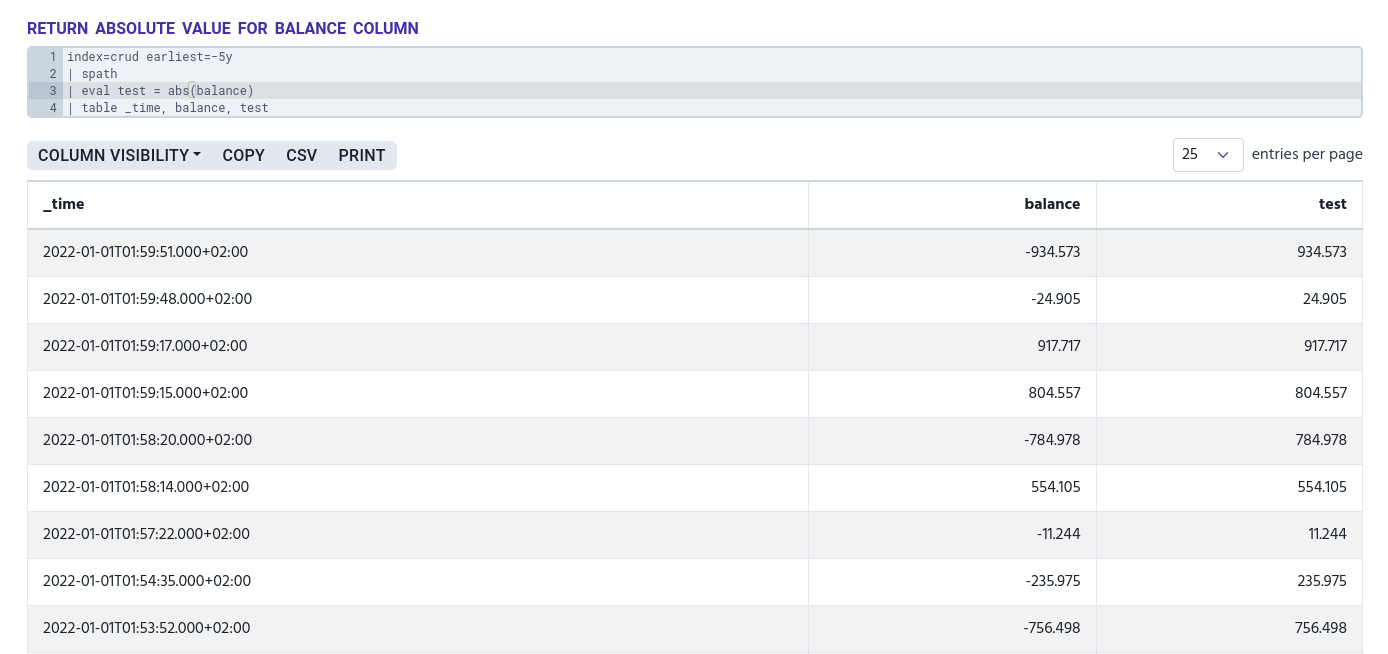
Task: Open the 25 entries dropdown chevron
Action: coord(1222,155)
